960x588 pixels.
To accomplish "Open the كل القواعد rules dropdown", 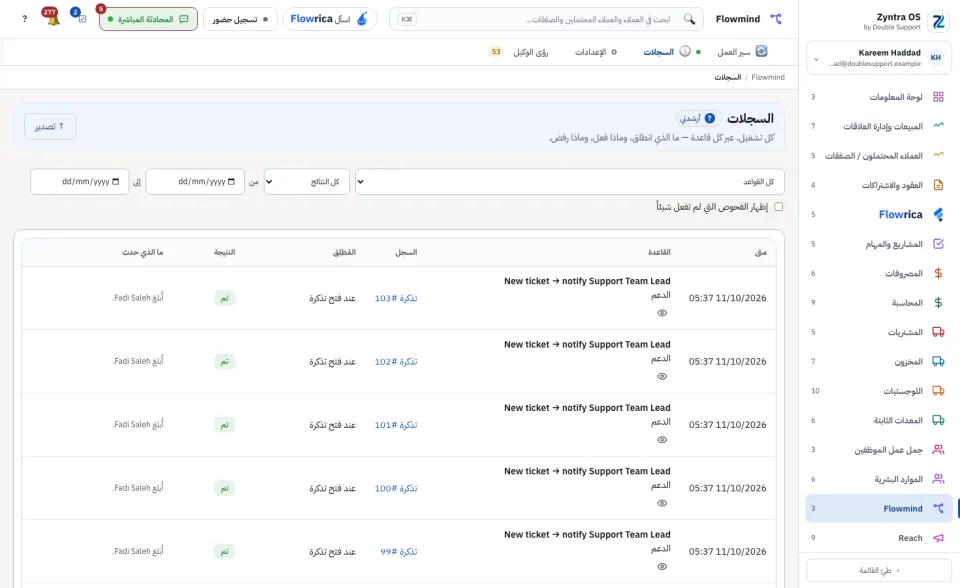I will 569,182.
